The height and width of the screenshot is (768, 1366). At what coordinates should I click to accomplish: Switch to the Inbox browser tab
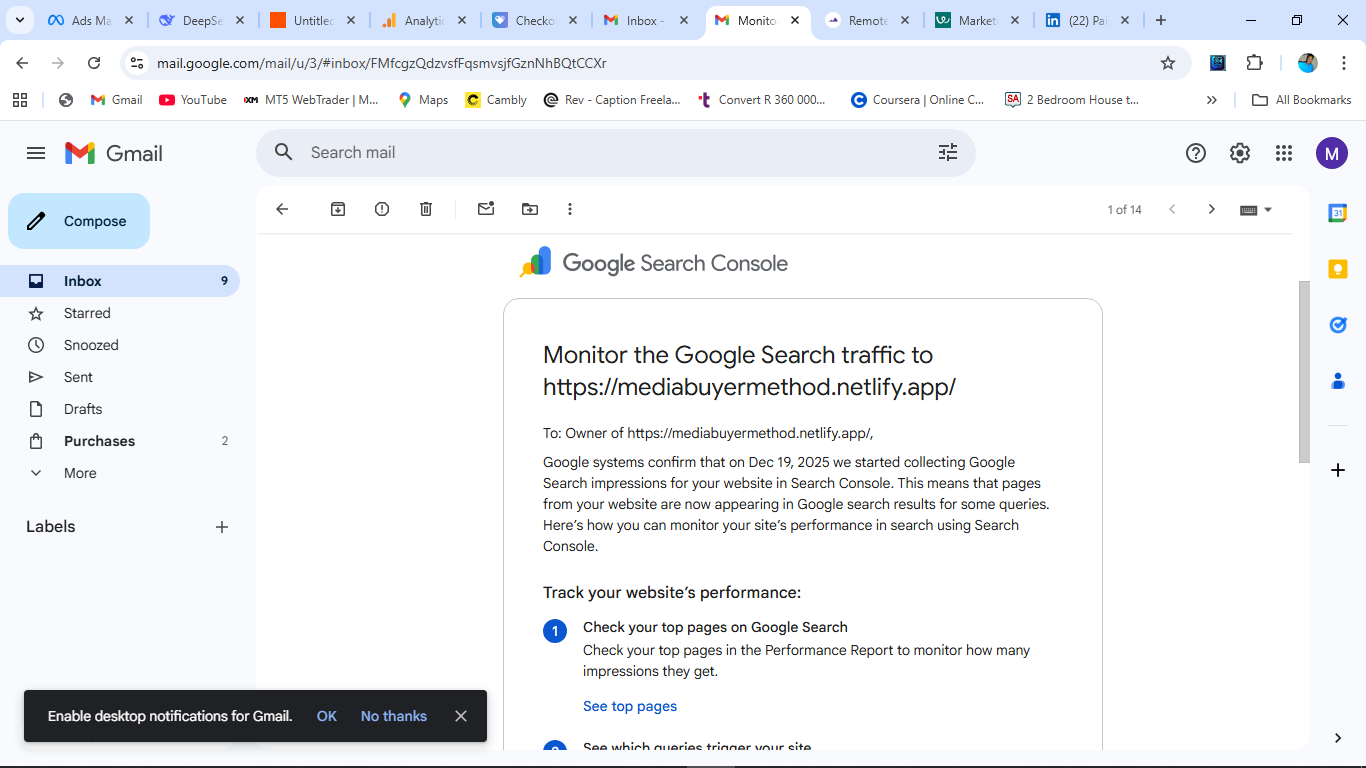click(645, 20)
